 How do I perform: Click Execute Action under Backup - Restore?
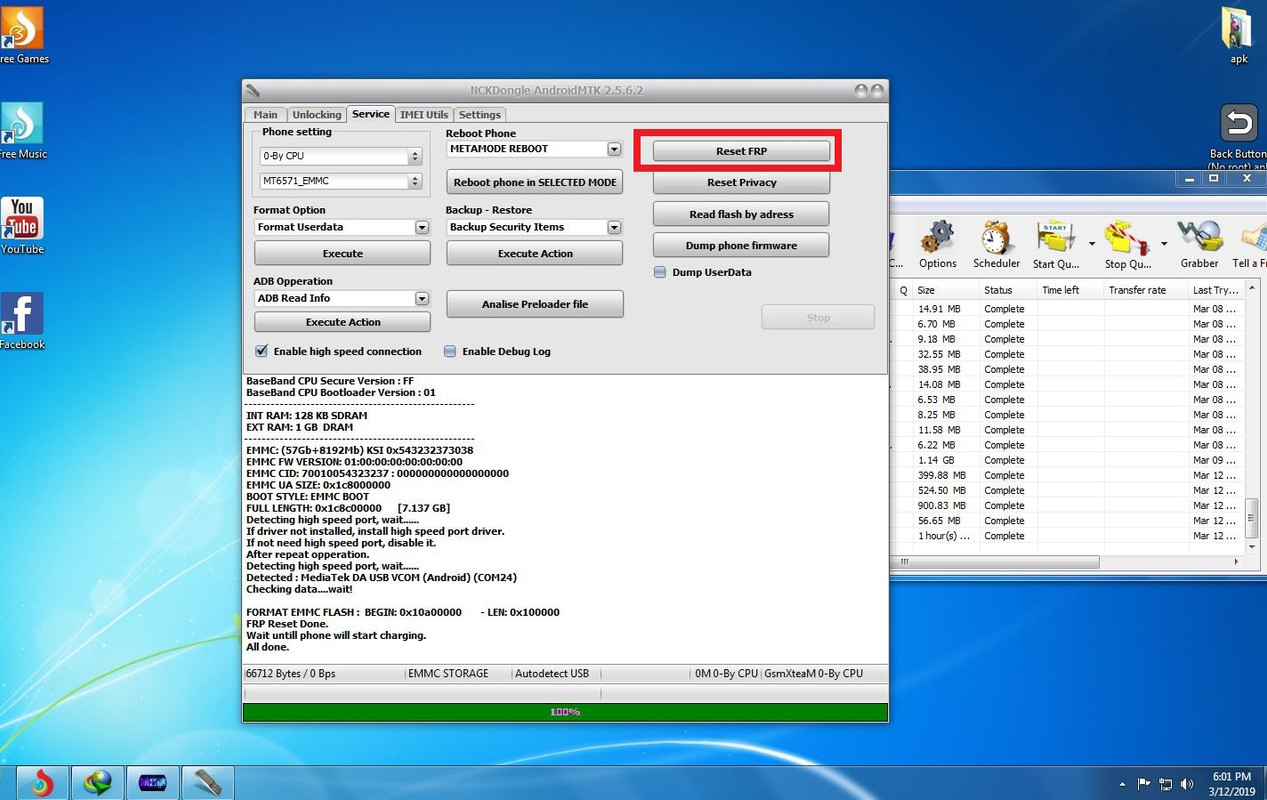pyautogui.click(x=535, y=253)
